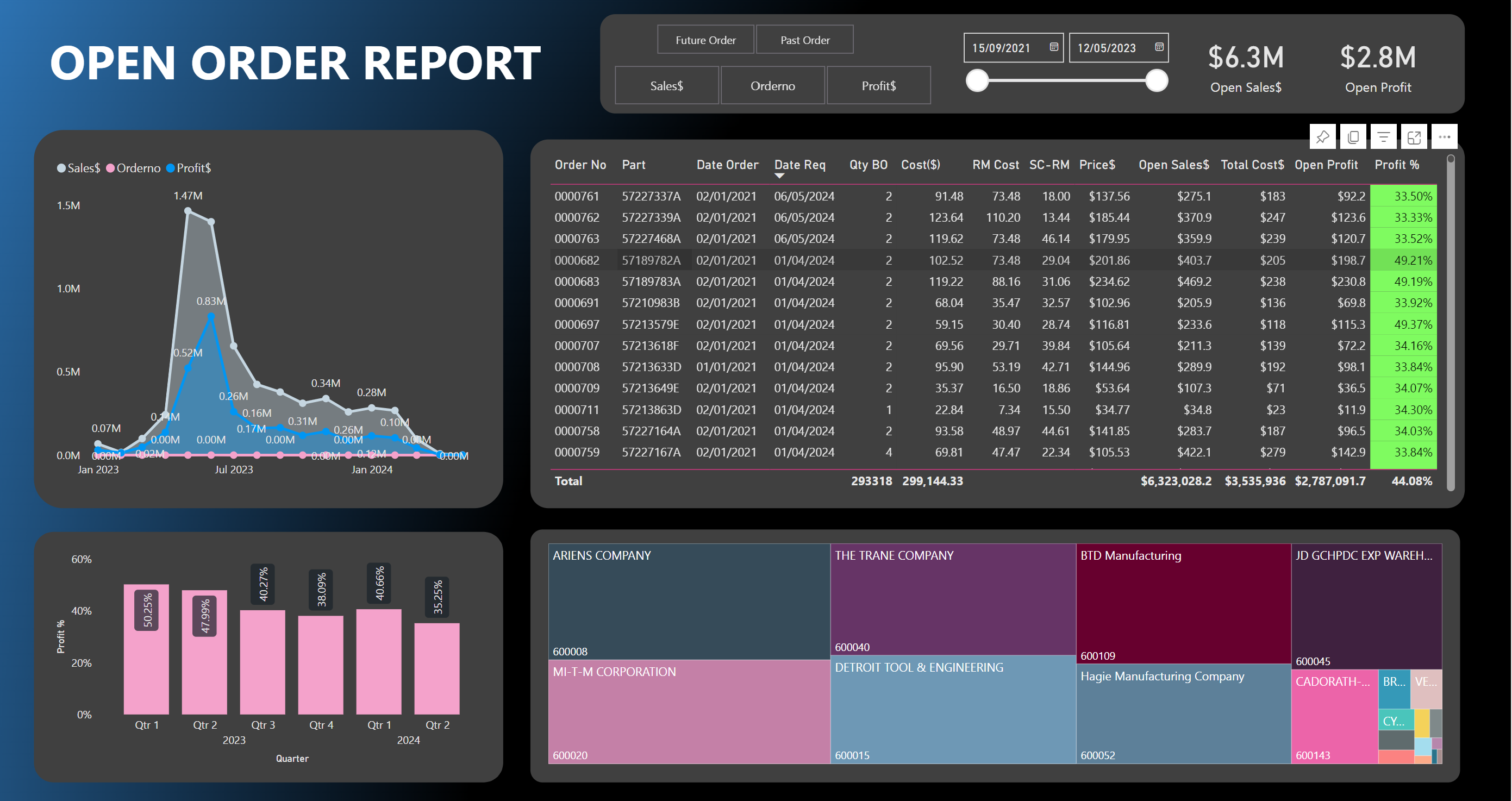Screen dimensions: 1512x801
Task: Sort by Open Sales$ column header
Action: [x=1173, y=165]
